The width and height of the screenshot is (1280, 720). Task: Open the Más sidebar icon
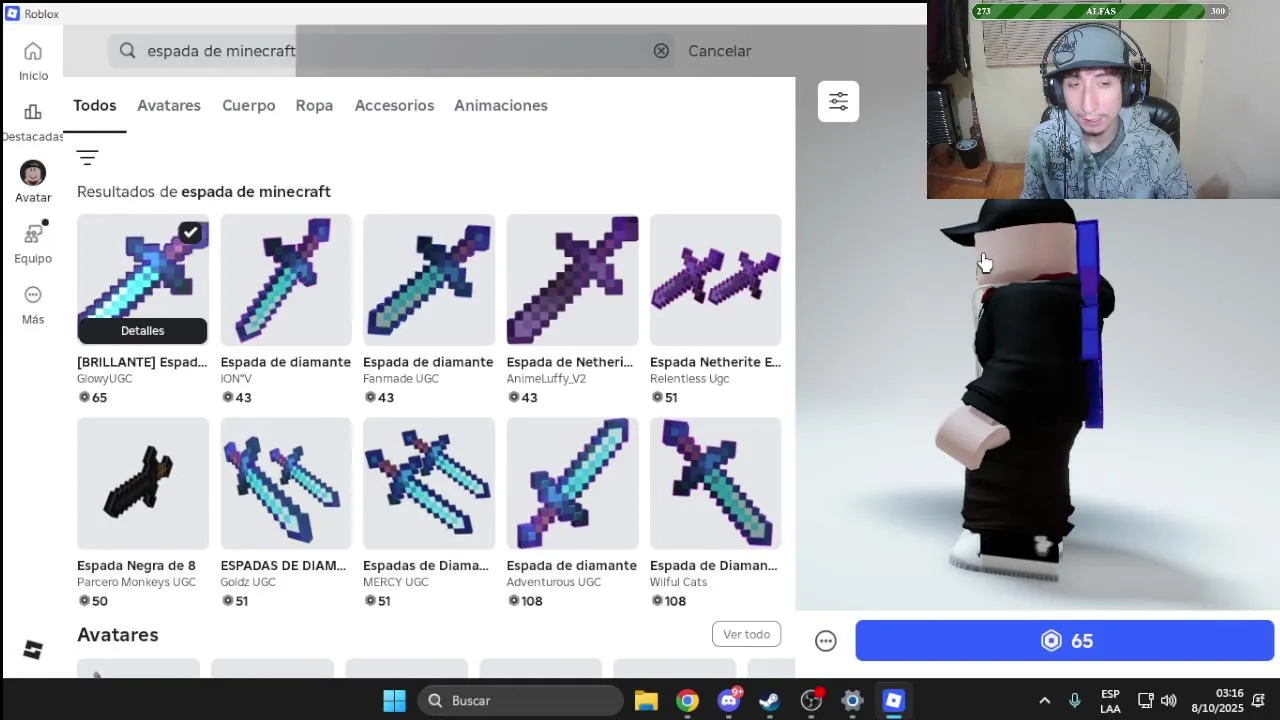coord(33,295)
